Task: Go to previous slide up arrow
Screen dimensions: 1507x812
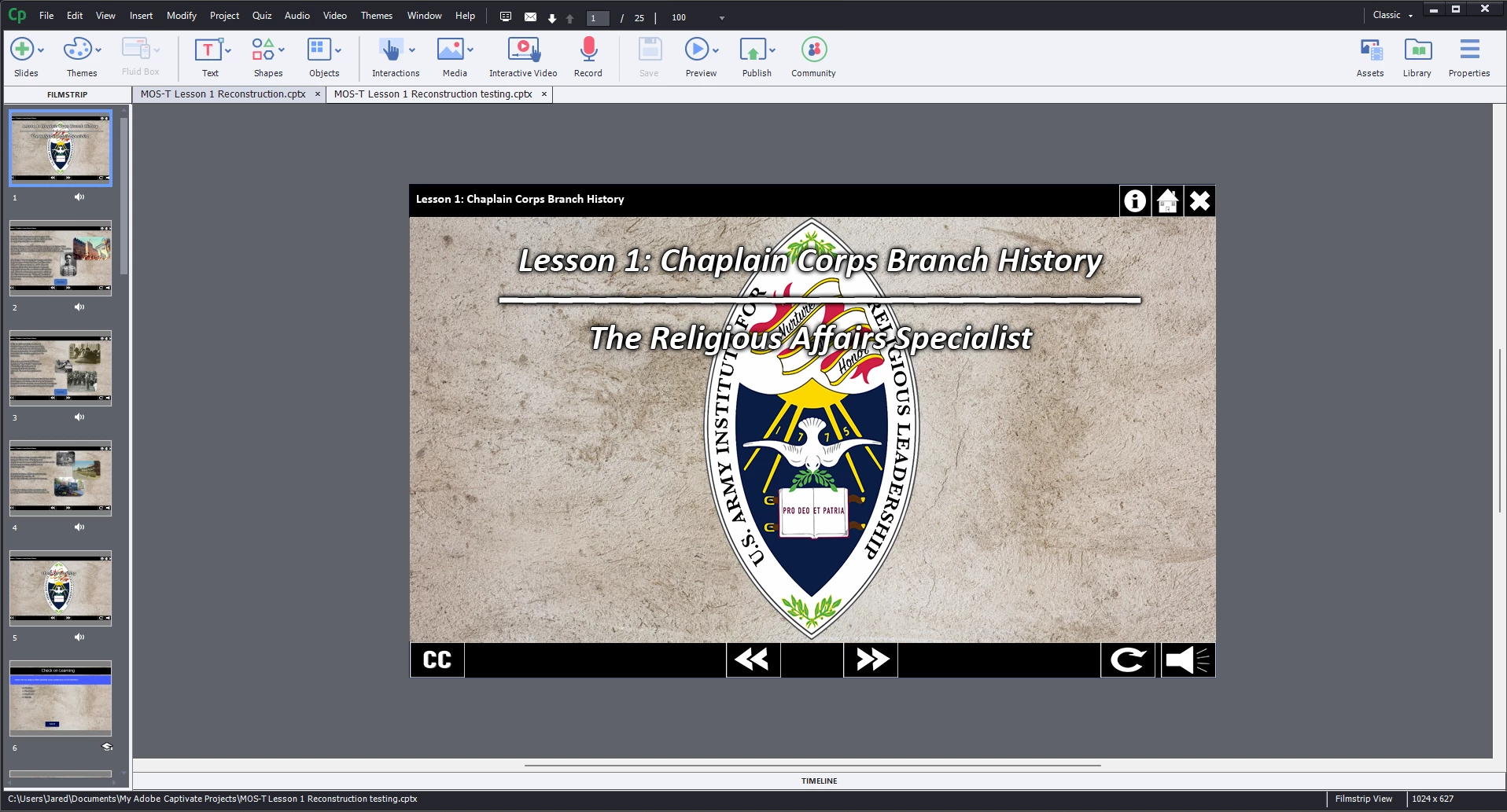Action: 570,18
